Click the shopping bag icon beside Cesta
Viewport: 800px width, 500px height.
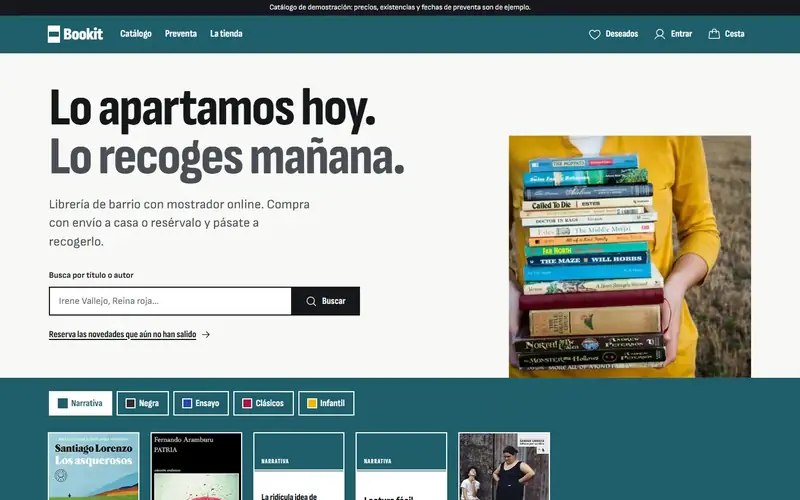click(714, 34)
